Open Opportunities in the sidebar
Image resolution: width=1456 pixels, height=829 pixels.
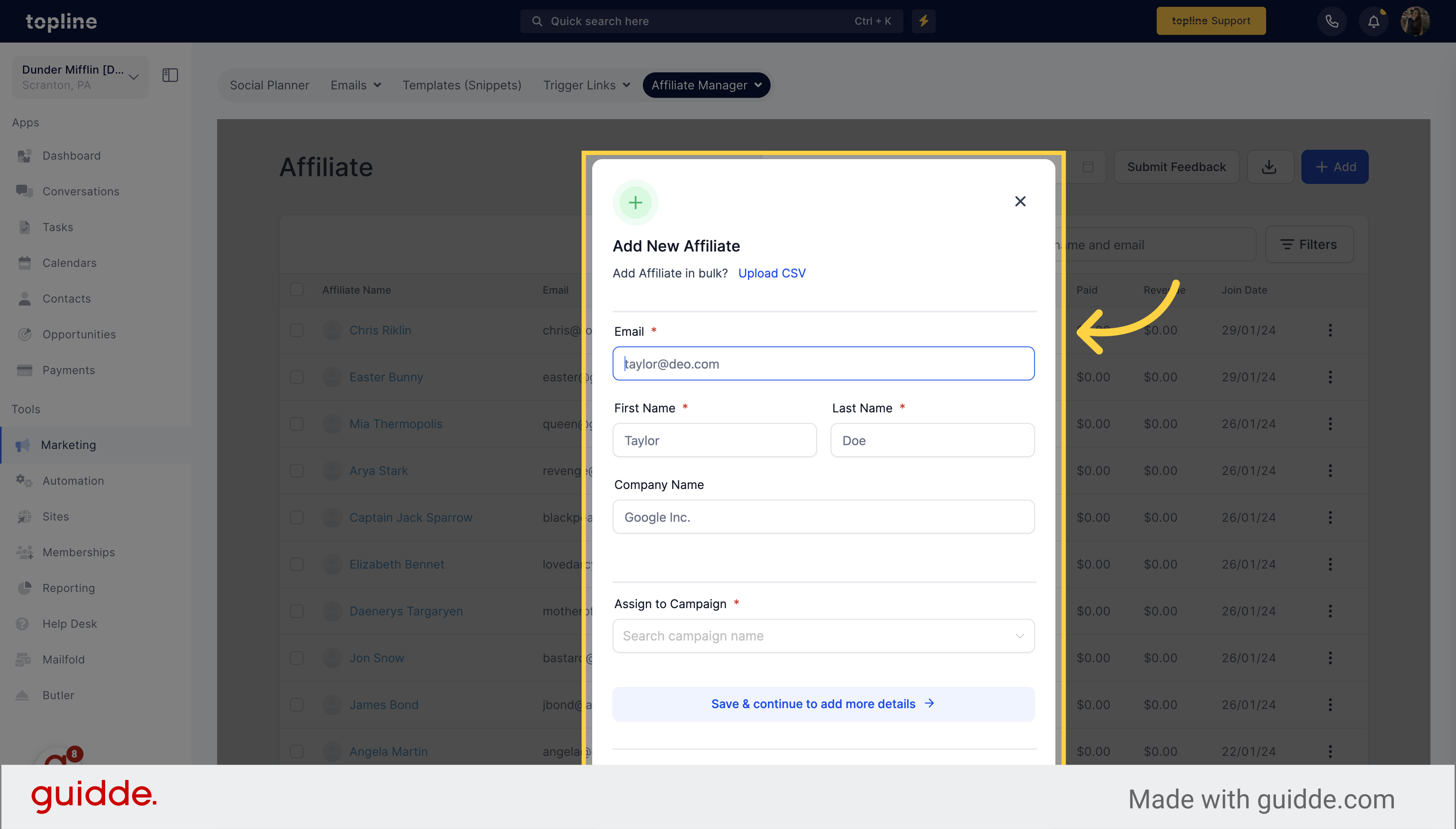point(79,334)
